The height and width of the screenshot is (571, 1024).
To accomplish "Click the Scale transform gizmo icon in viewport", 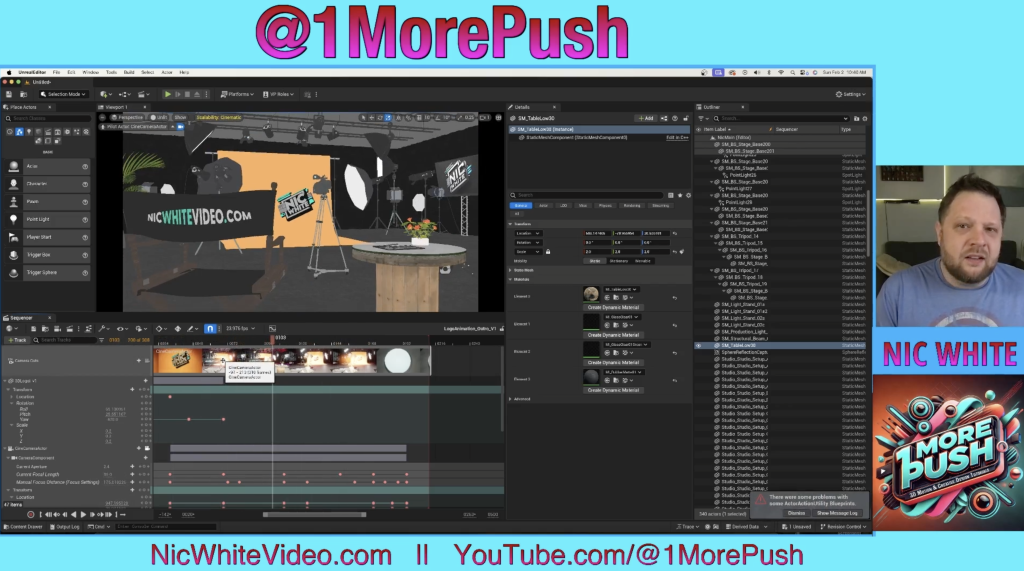I will pos(388,118).
